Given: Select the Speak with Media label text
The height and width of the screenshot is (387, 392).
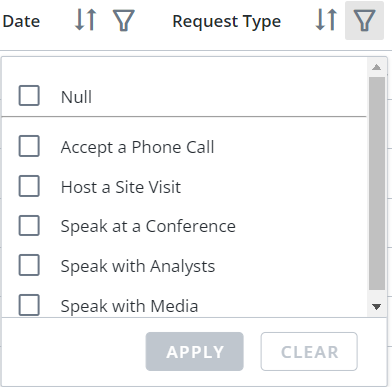Looking at the screenshot, I should (x=129, y=306).
